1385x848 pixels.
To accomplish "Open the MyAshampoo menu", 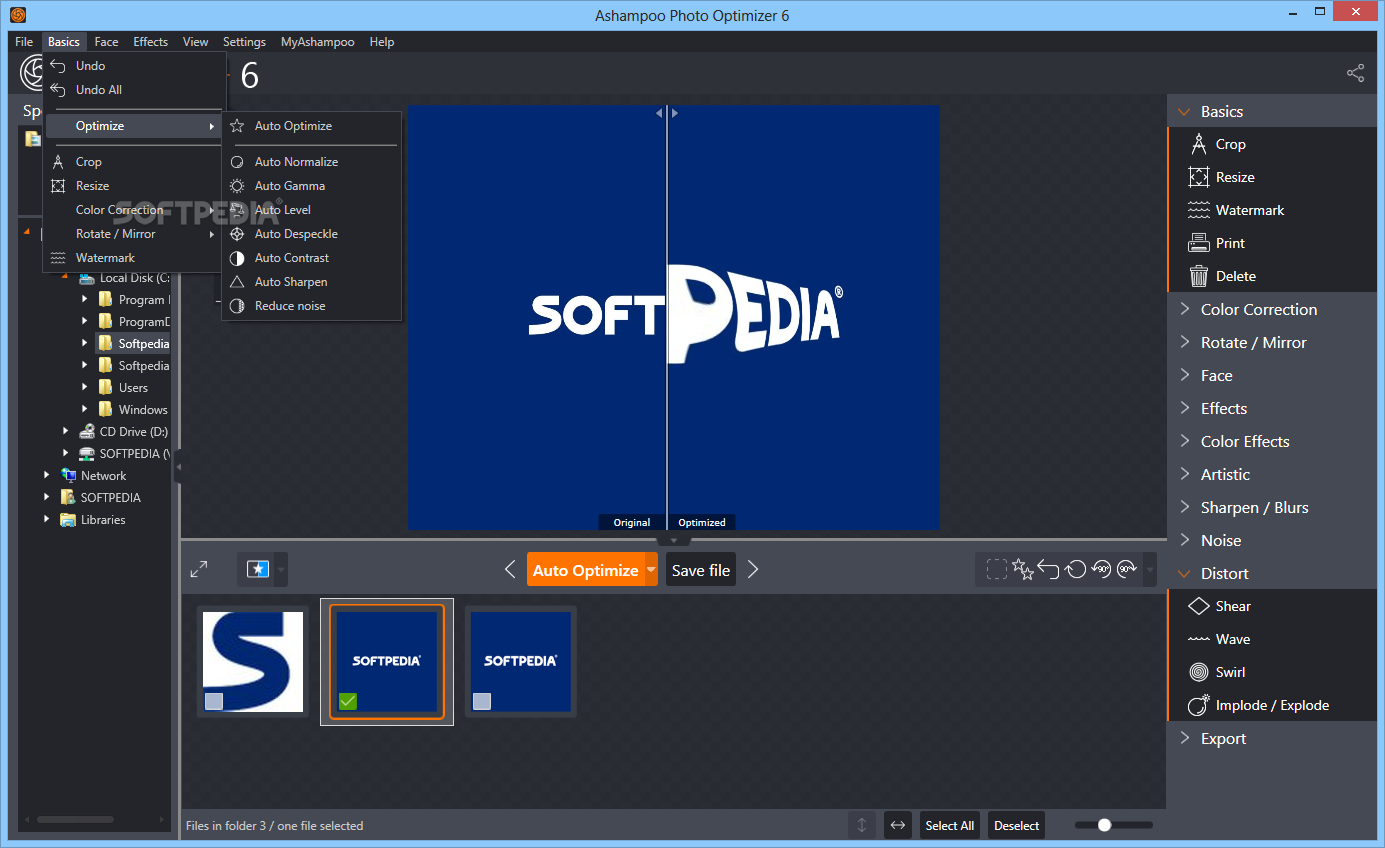I will click(x=317, y=42).
